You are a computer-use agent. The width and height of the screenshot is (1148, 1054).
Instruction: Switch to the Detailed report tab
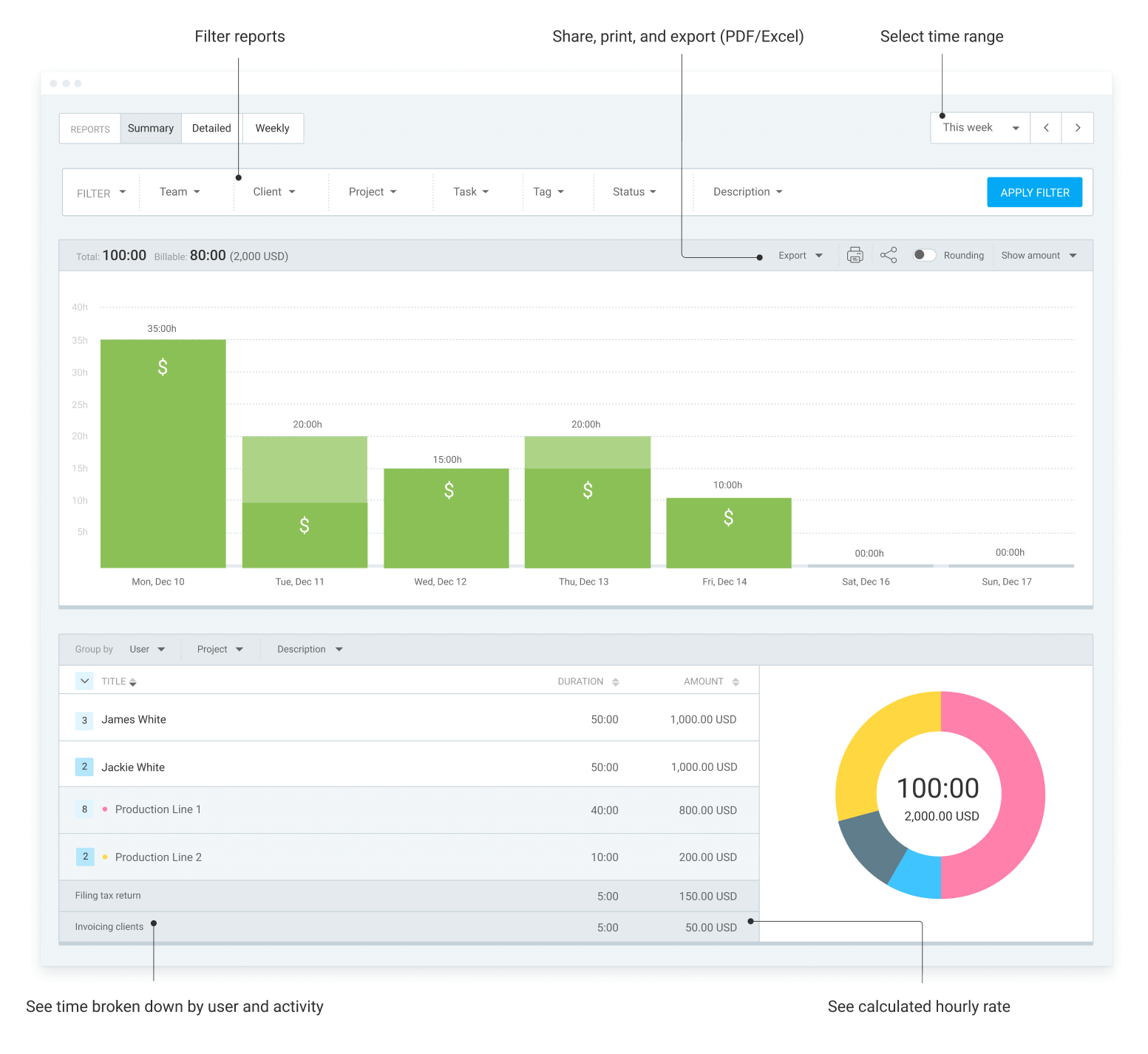coord(211,128)
